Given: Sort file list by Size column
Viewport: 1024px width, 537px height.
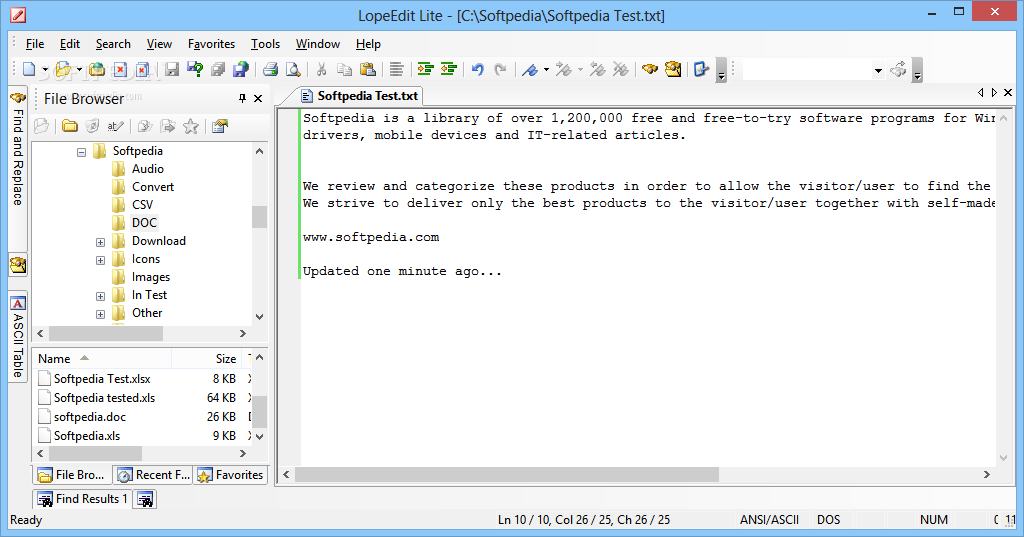Looking at the screenshot, I should (x=206, y=359).
